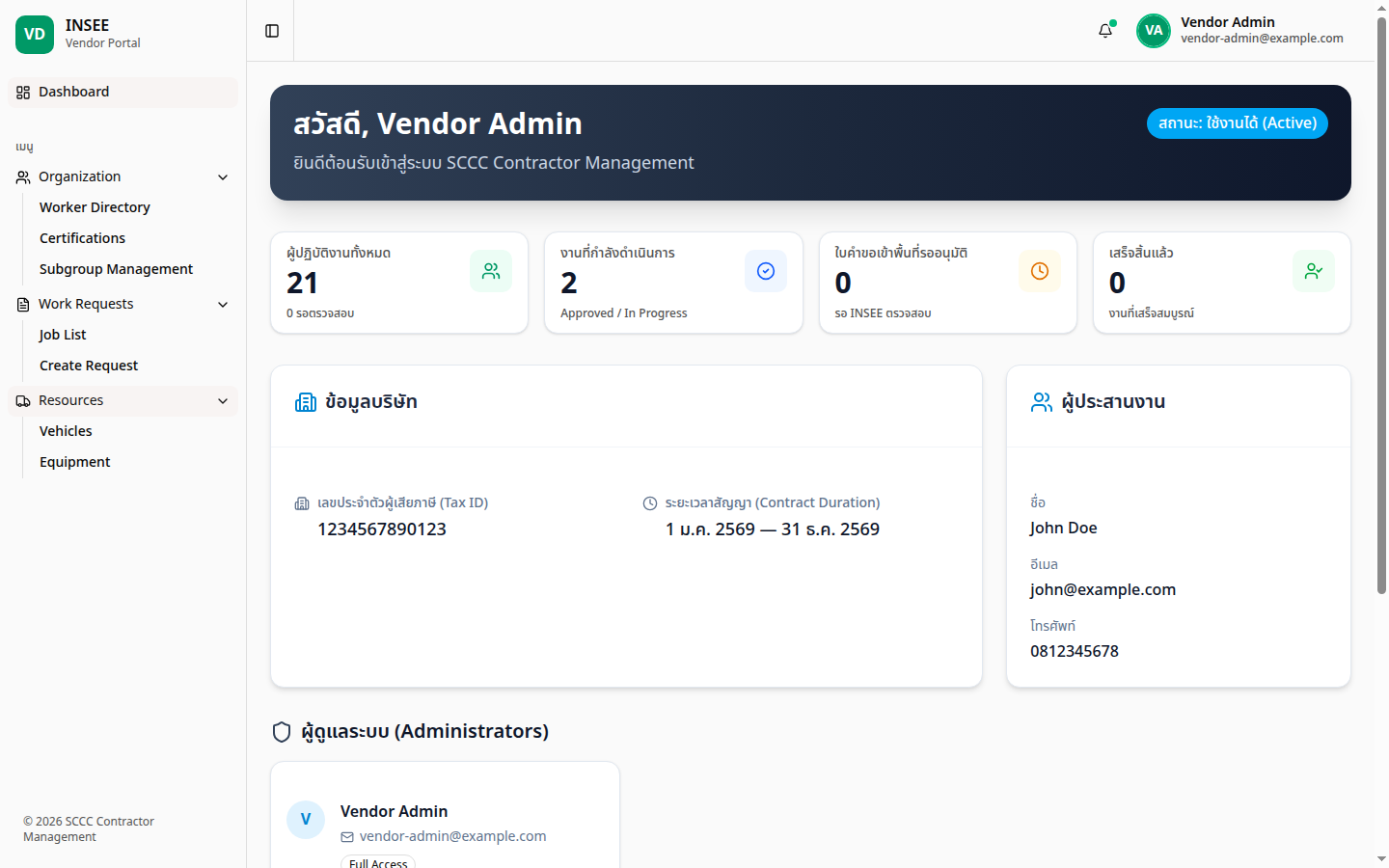This screenshot has height=868, width=1389.
Task: Click the Vendor Admin name in header
Action: tap(1228, 22)
